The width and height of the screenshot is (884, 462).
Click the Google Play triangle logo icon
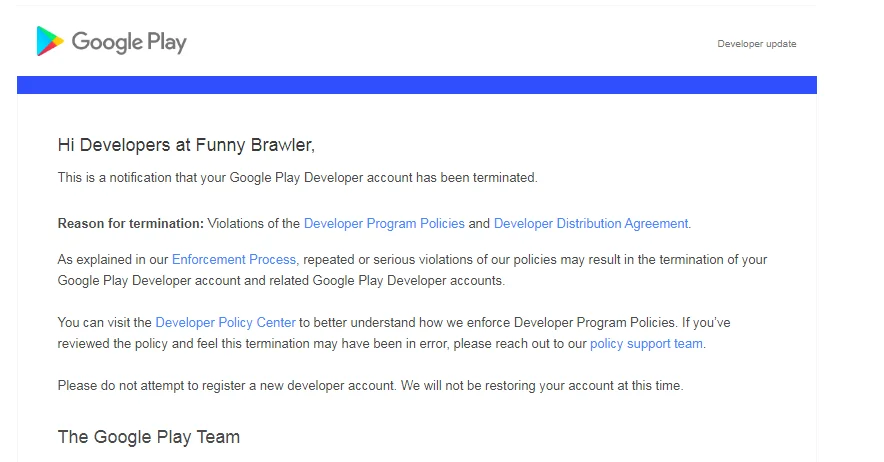point(50,41)
